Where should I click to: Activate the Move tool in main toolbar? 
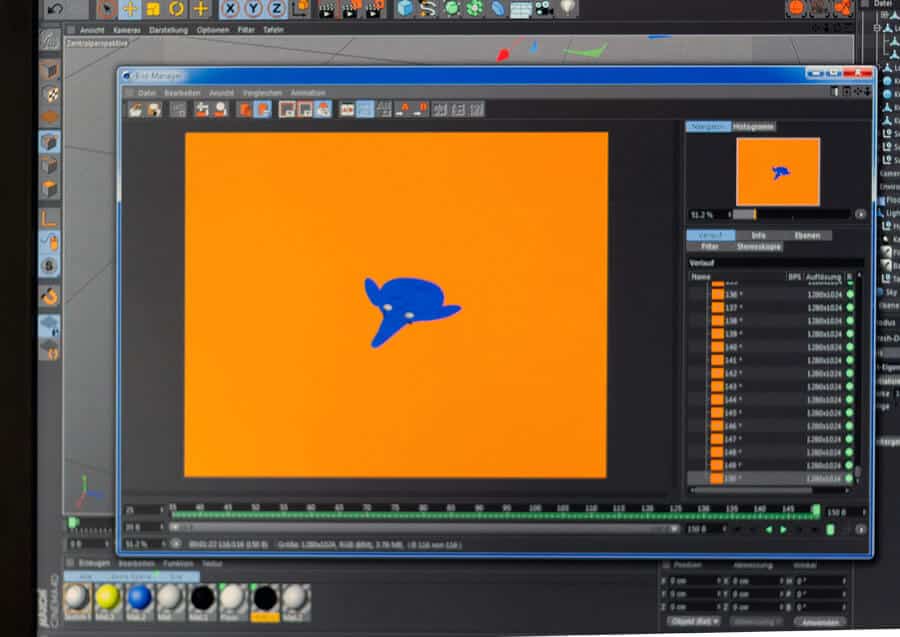click(x=130, y=9)
